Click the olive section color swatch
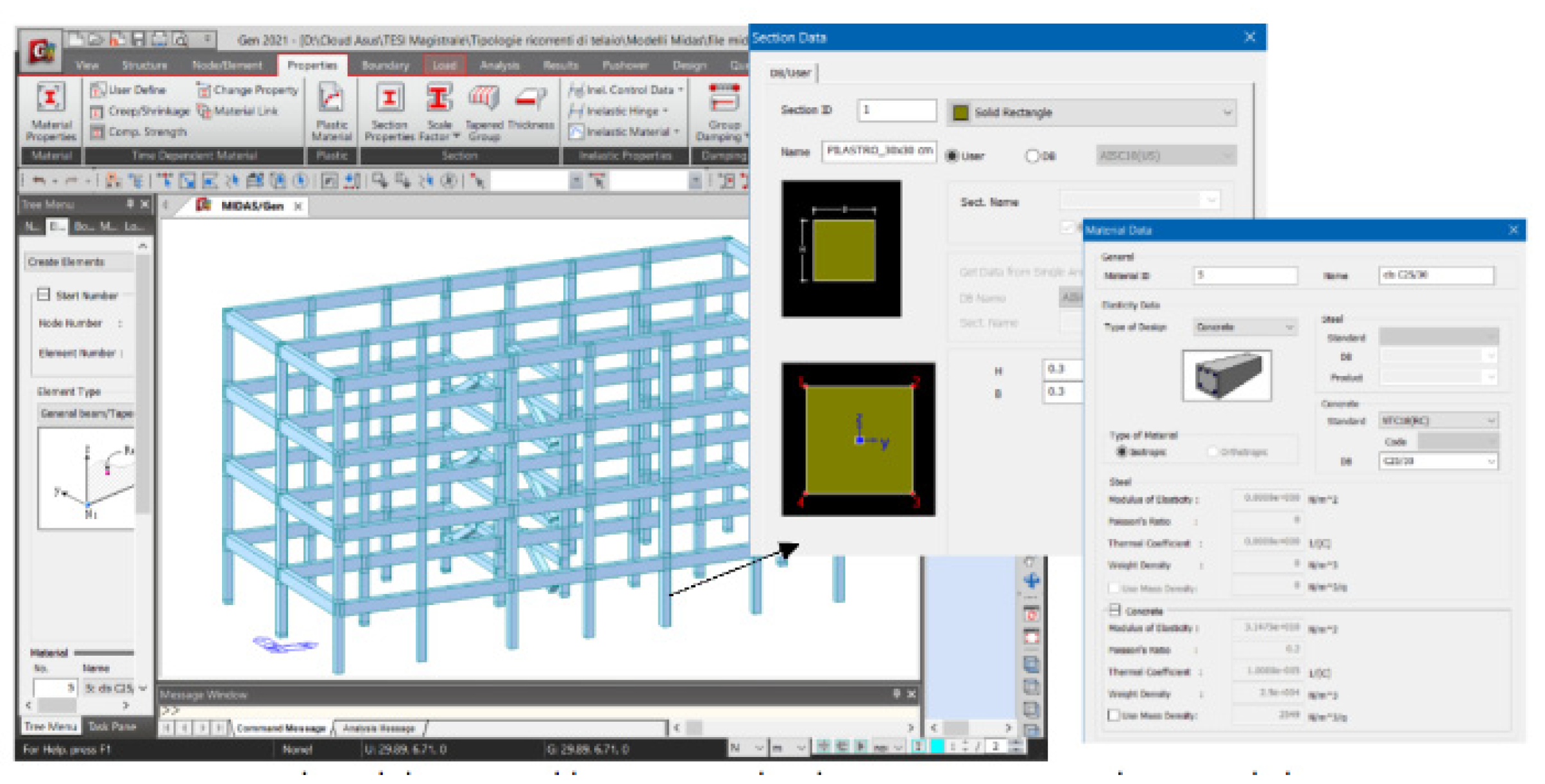1545x784 pixels. point(960,113)
